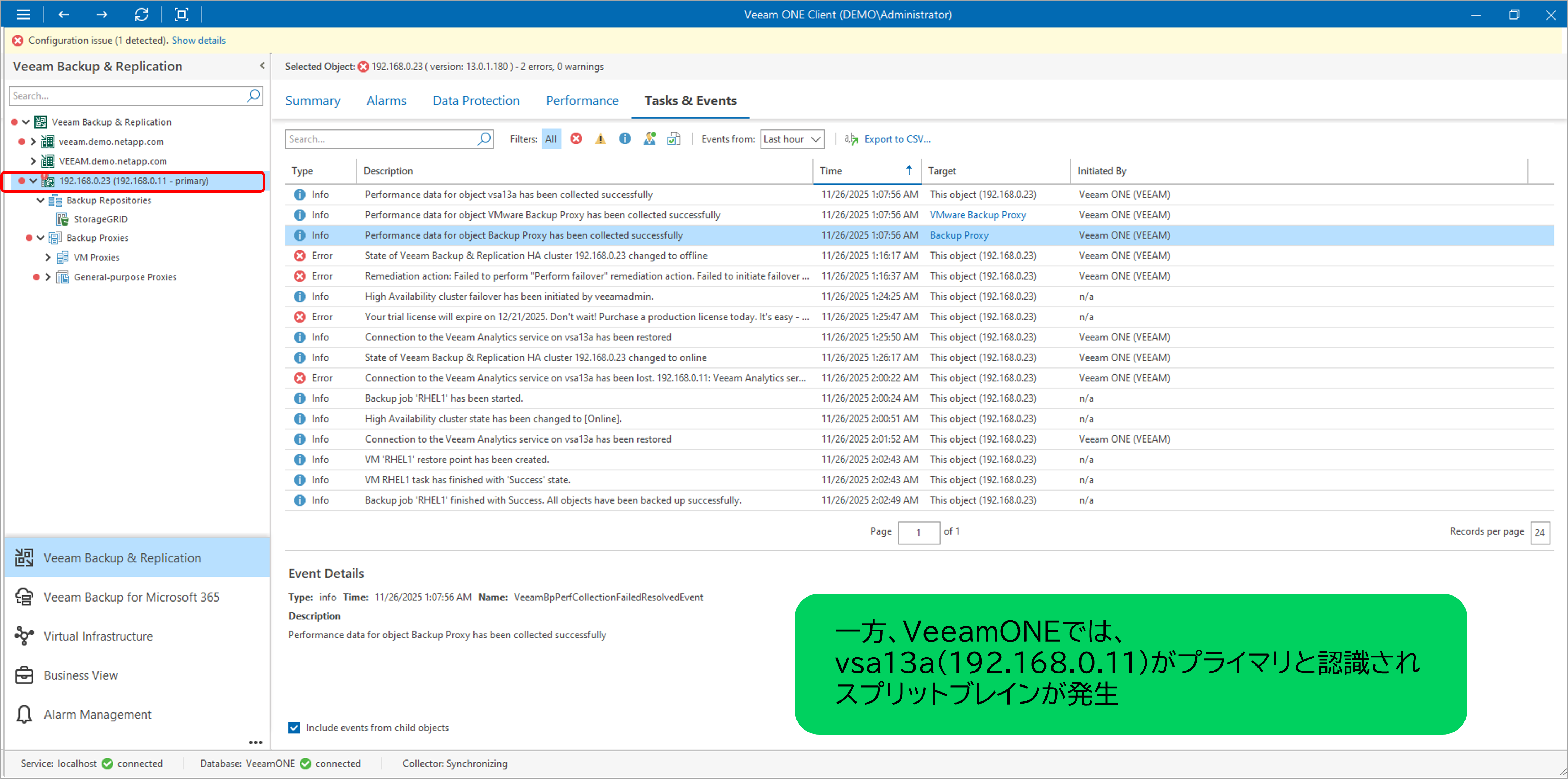This screenshot has height=779, width=1568.
Task: Open the Events from Last hour dropdown
Action: 792,139
